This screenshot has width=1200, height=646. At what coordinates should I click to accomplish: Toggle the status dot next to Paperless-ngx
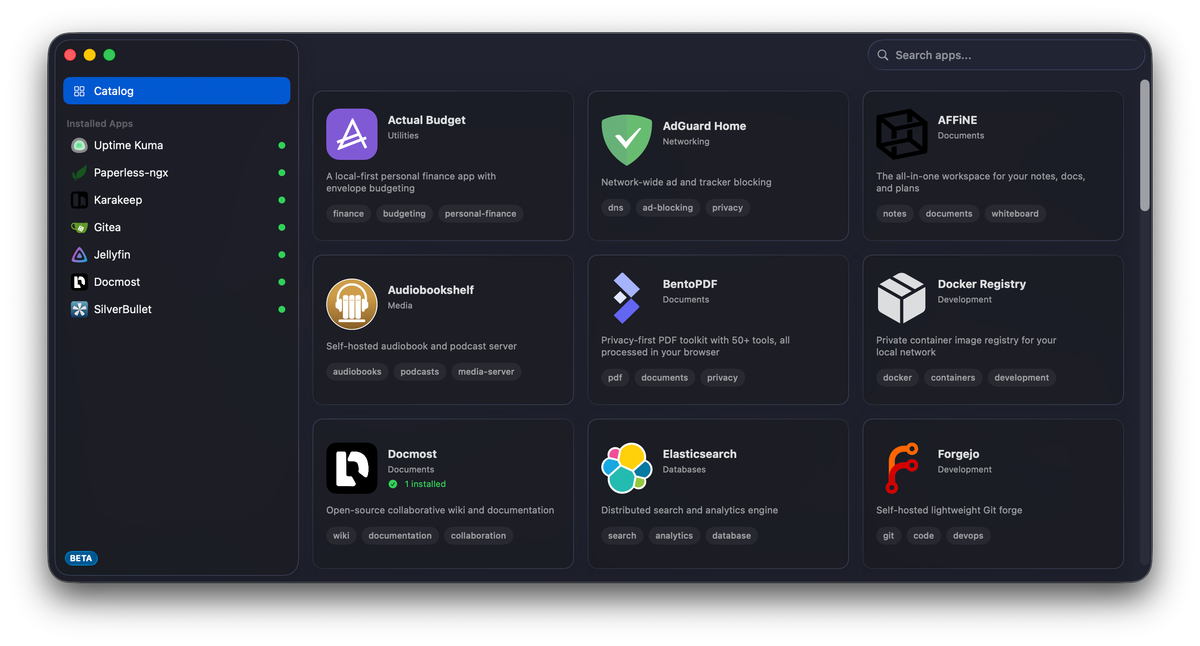point(279,172)
